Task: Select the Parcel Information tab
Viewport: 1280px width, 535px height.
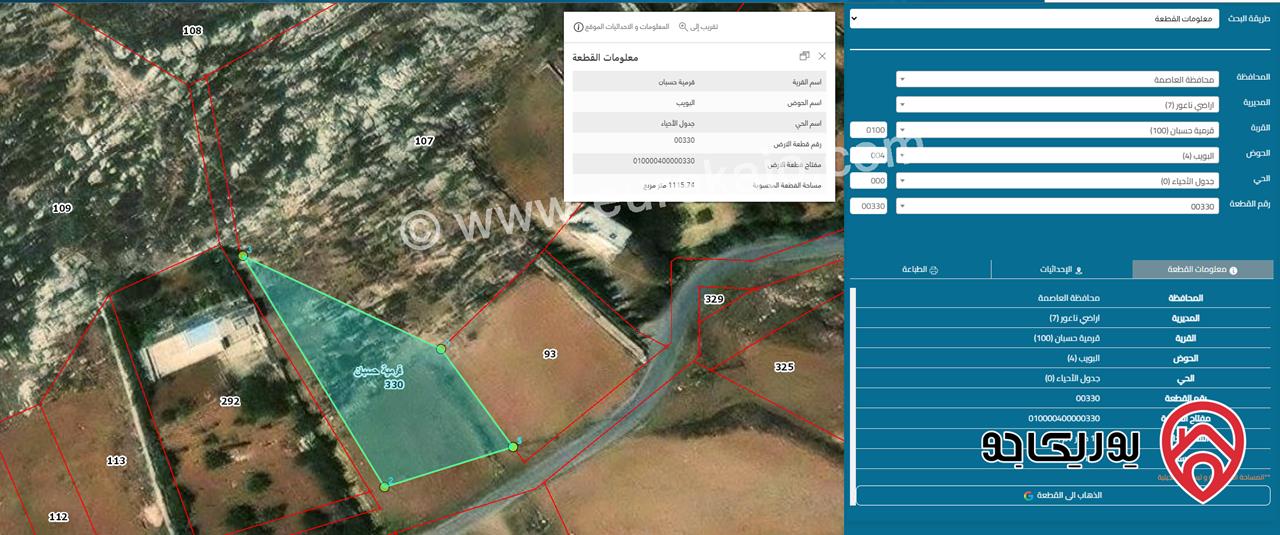Action: (x=1202, y=270)
